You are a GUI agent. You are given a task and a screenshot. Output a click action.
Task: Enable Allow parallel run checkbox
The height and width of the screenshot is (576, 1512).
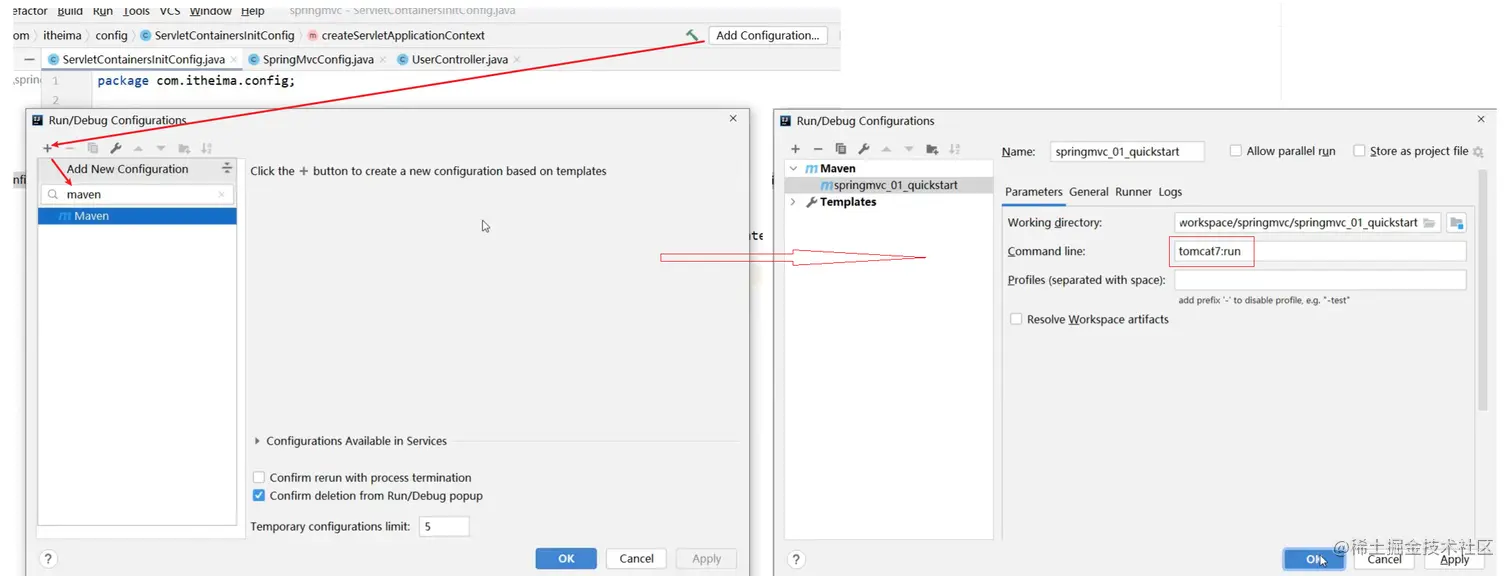tap(1236, 151)
